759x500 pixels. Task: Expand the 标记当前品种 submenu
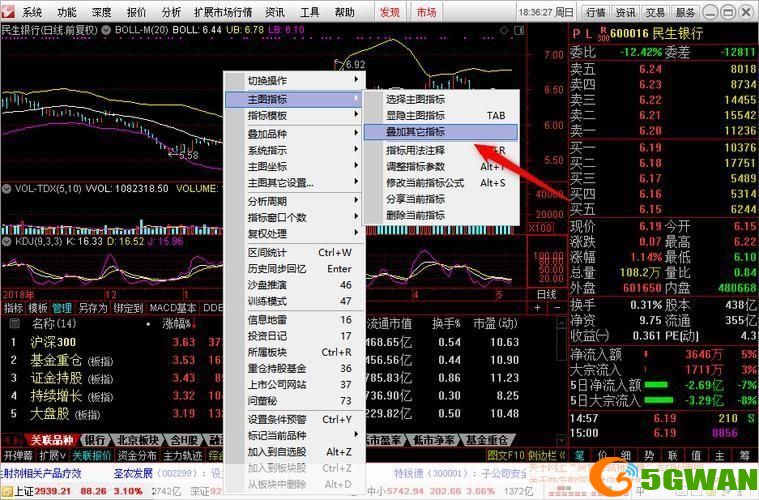coord(295,435)
